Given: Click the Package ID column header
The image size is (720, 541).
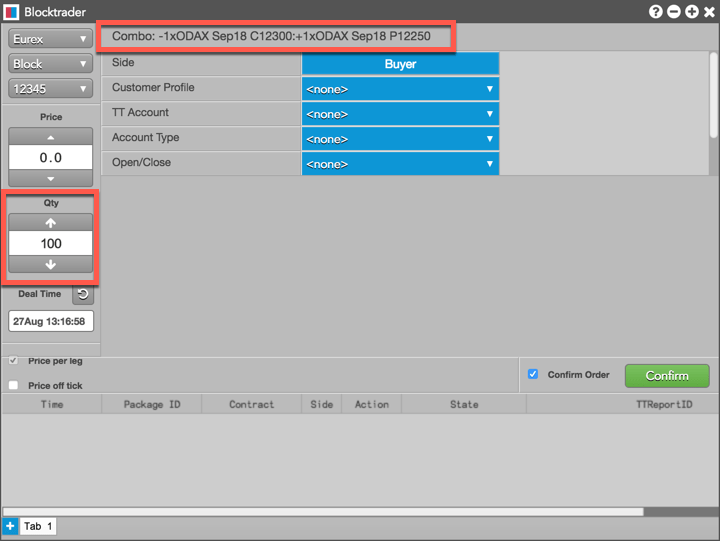Looking at the screenshot, I should (152, 404).
